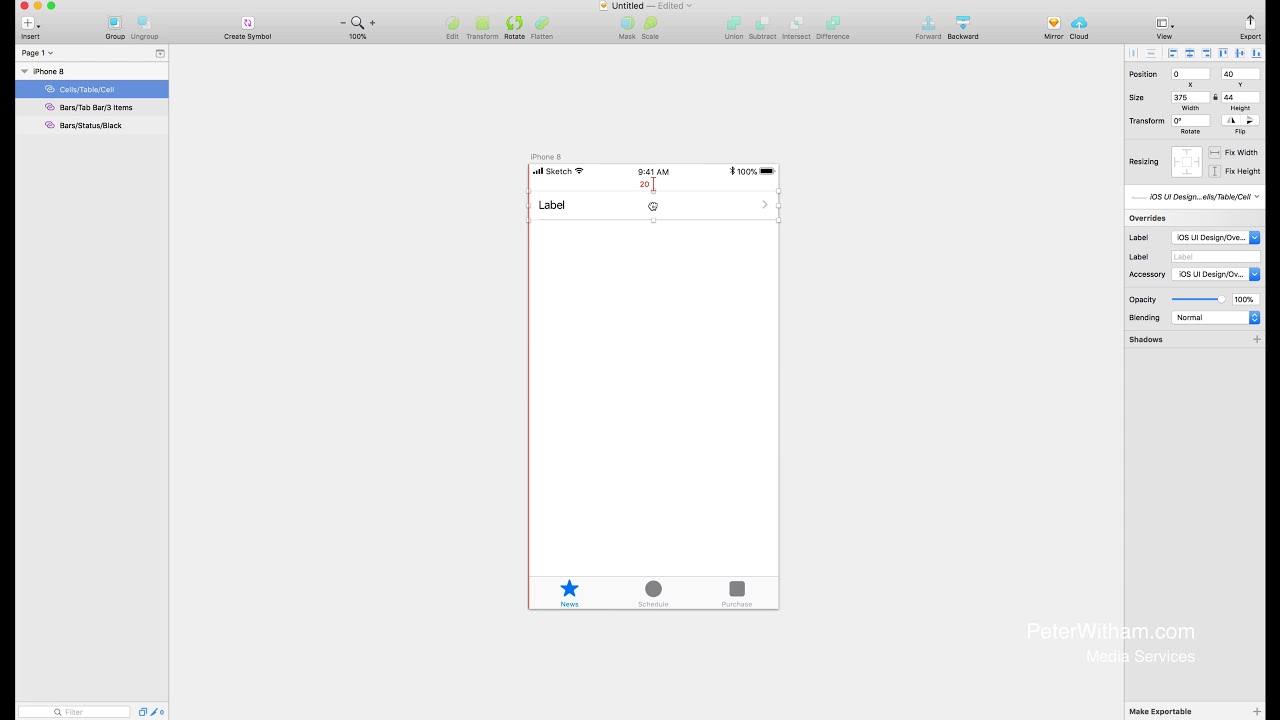The width and height of the screenshot is (1280, 720).
Task: Click the opacity percentage field
Action: pos(1244,299)
